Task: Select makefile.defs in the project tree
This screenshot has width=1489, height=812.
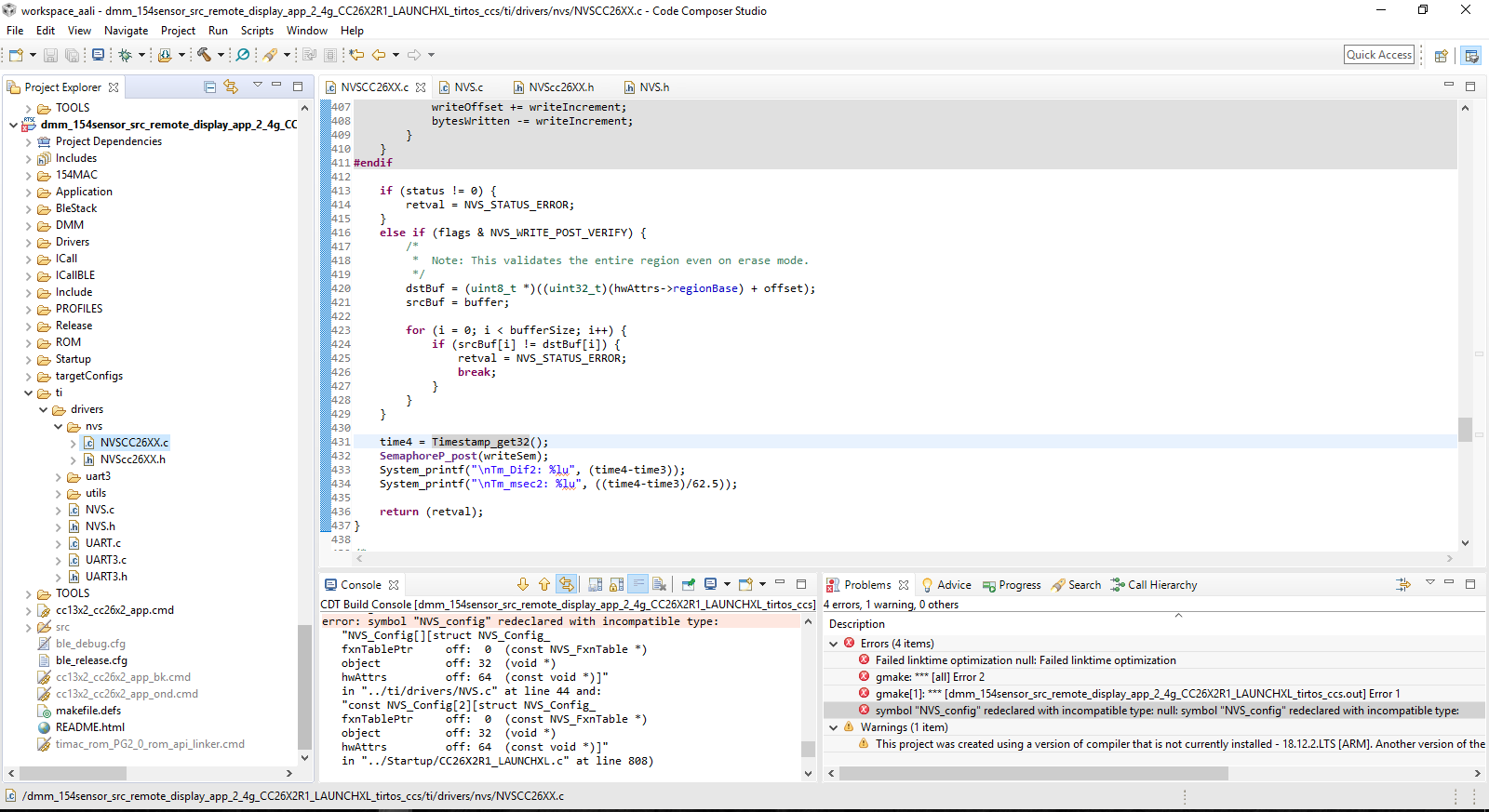Action: (87, 711)
